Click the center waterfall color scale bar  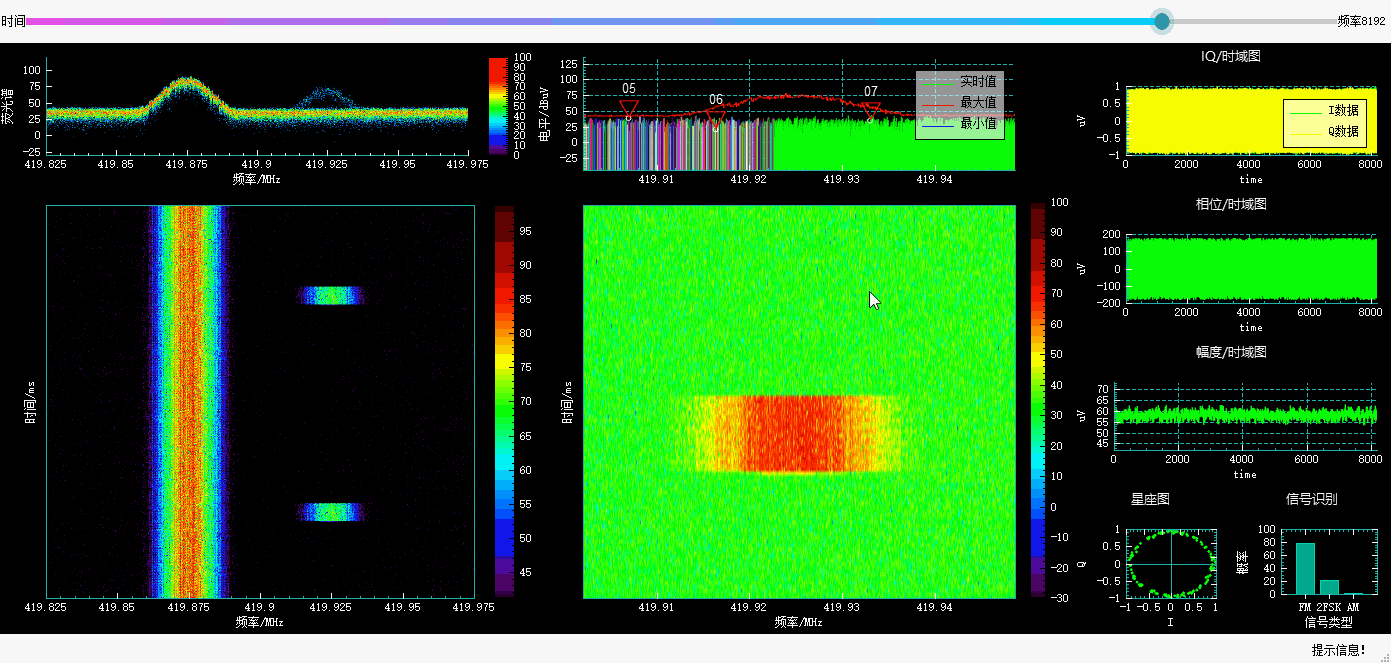1038,402
